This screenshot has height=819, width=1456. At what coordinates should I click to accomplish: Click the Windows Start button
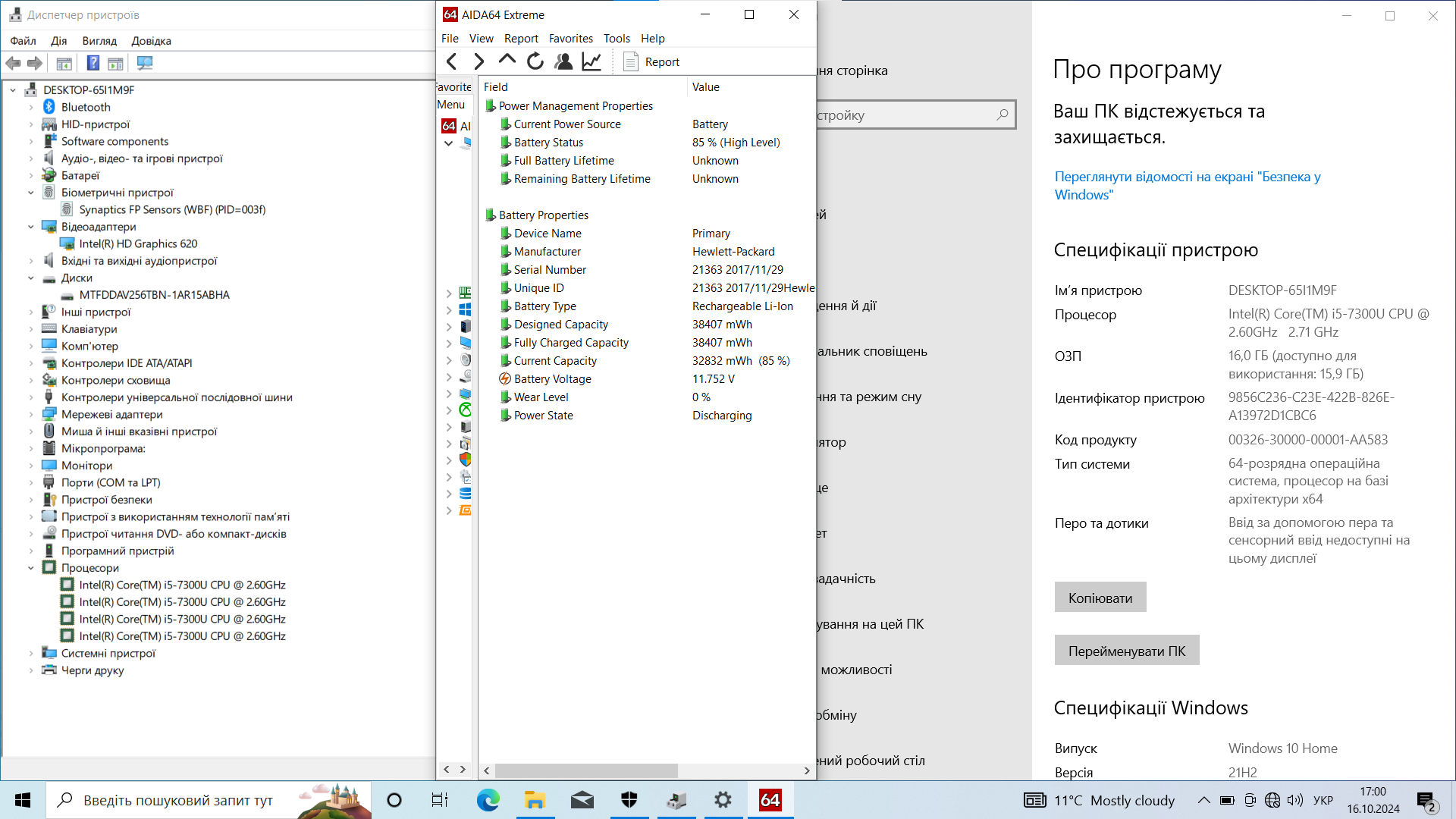[23, 800]
